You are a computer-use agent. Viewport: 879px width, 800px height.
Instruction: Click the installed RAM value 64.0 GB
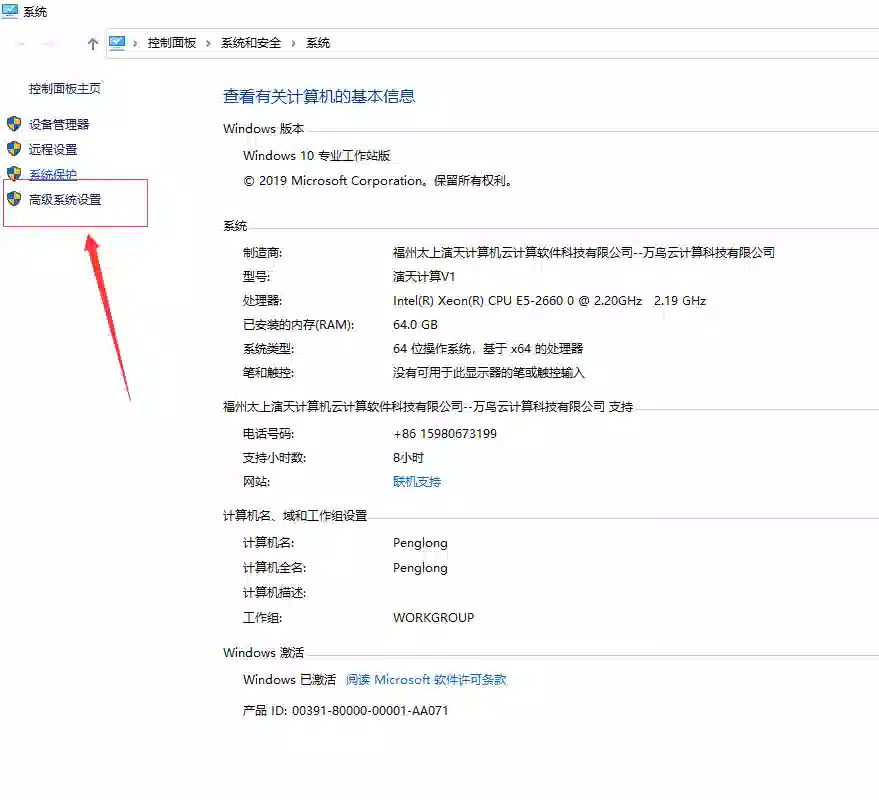coord(415,325)
